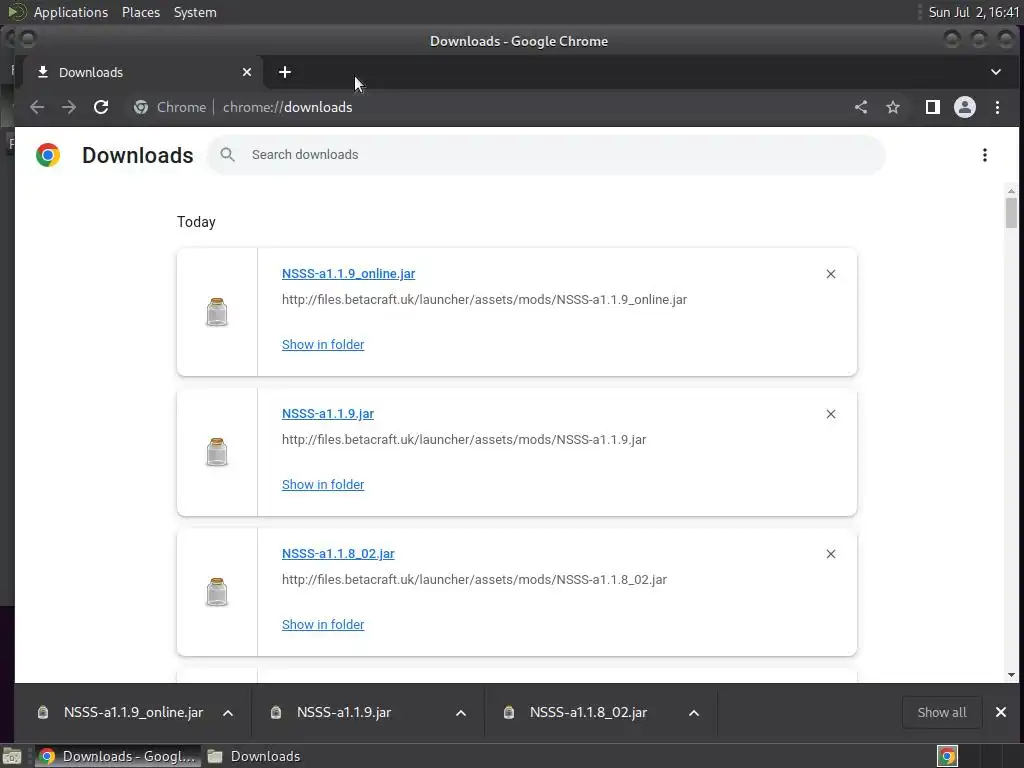This screenshot has height=768, width=1024.
Task: Focus the Search downloads field
Action: [x=546, y=155]
